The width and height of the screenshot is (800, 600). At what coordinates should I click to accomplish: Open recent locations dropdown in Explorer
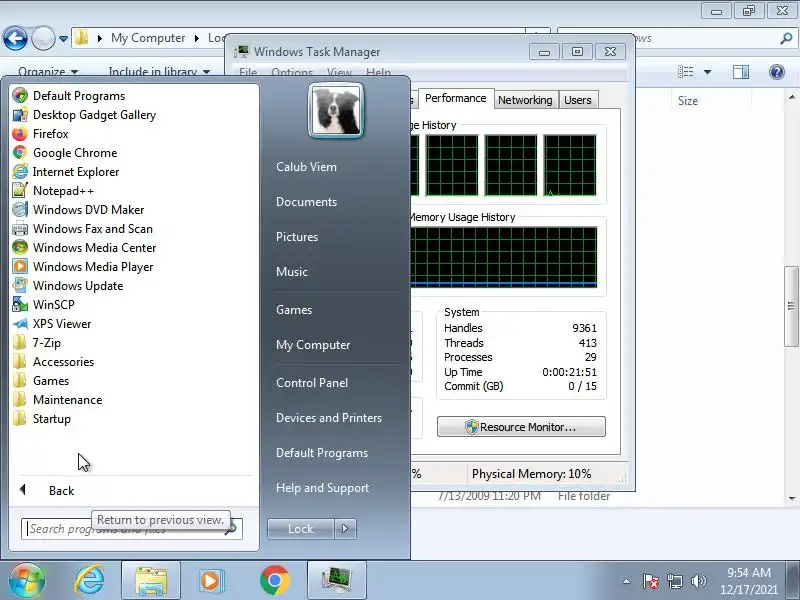pos(63,39)
